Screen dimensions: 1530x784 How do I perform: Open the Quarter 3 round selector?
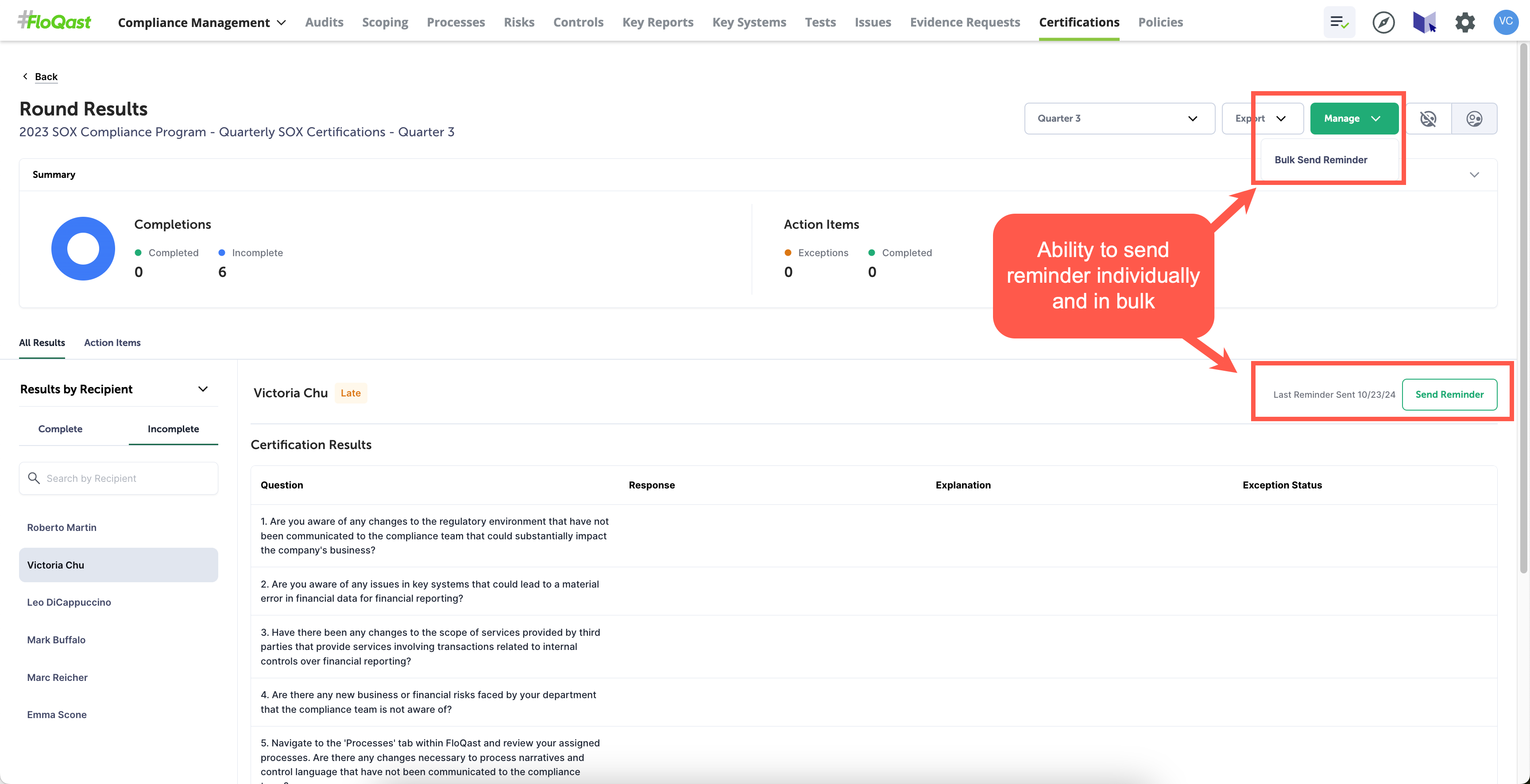(x=1120, y=119)
